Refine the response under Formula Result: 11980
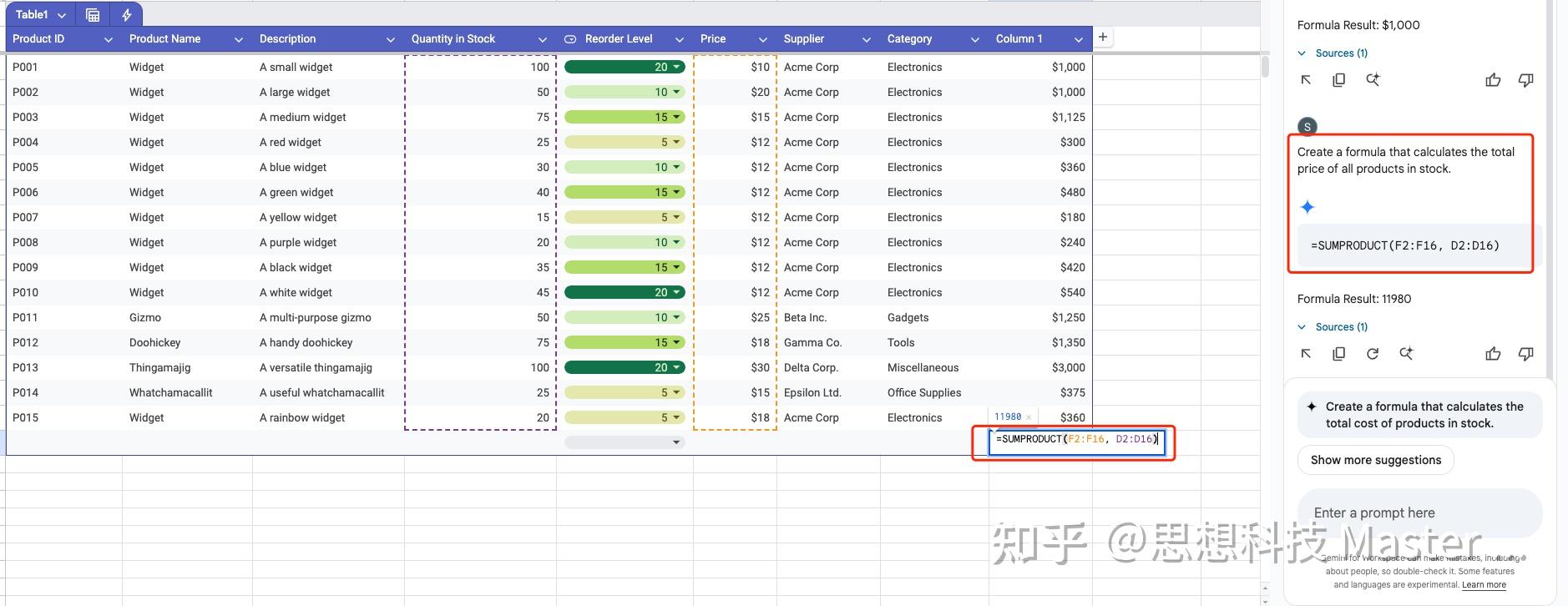 click(1406, 354)
